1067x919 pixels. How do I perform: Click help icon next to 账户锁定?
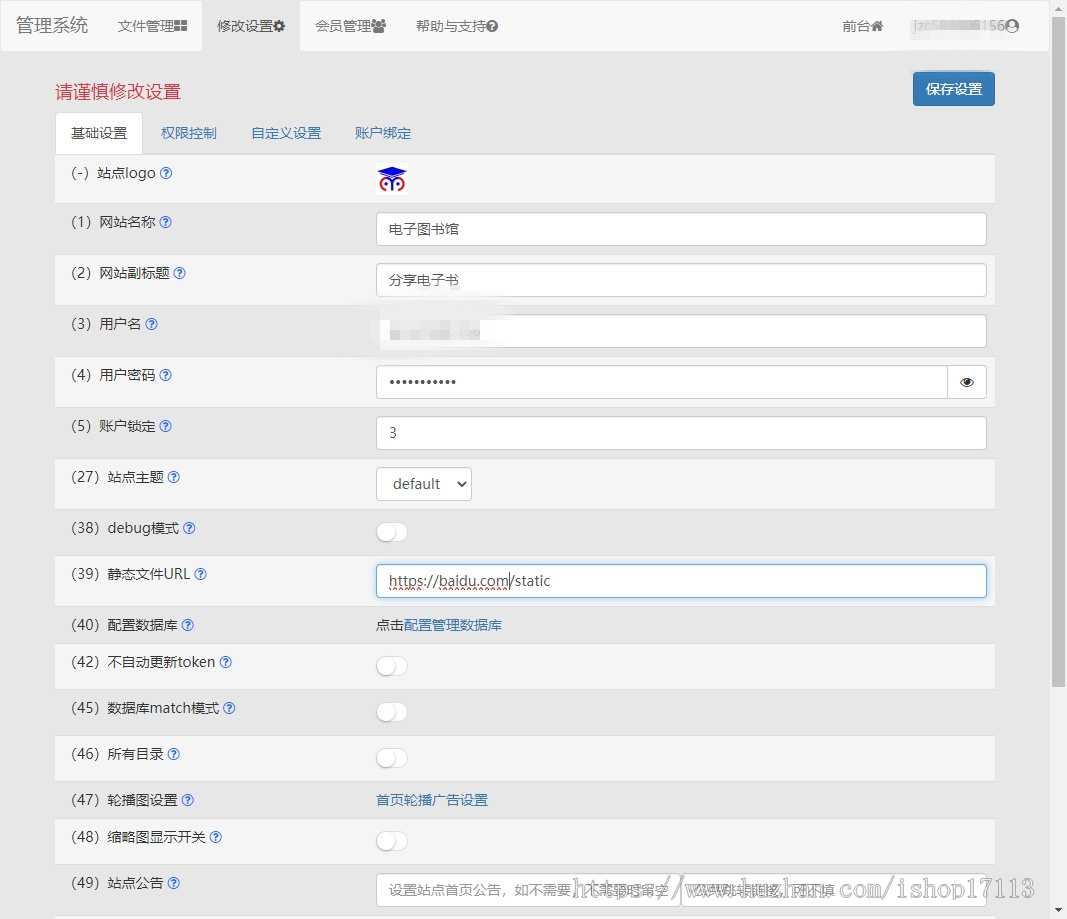(165, 426)
